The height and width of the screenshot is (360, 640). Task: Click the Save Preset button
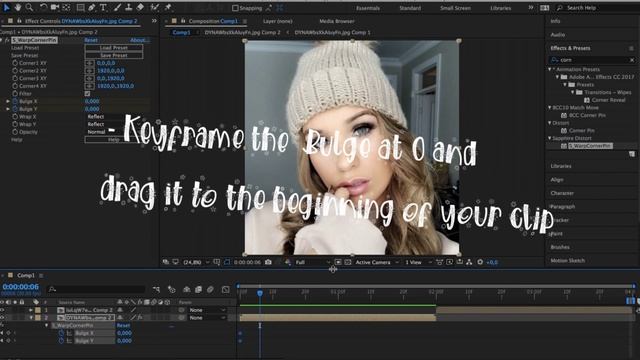pos(114,56)
